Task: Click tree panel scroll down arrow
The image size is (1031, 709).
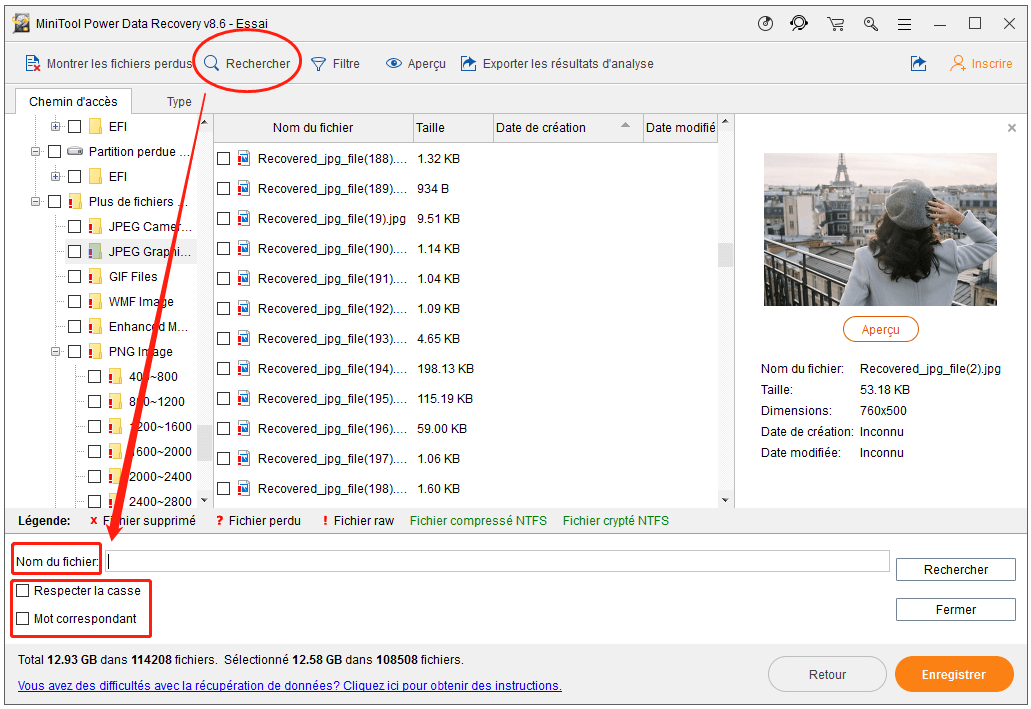Action: point(204,500)
